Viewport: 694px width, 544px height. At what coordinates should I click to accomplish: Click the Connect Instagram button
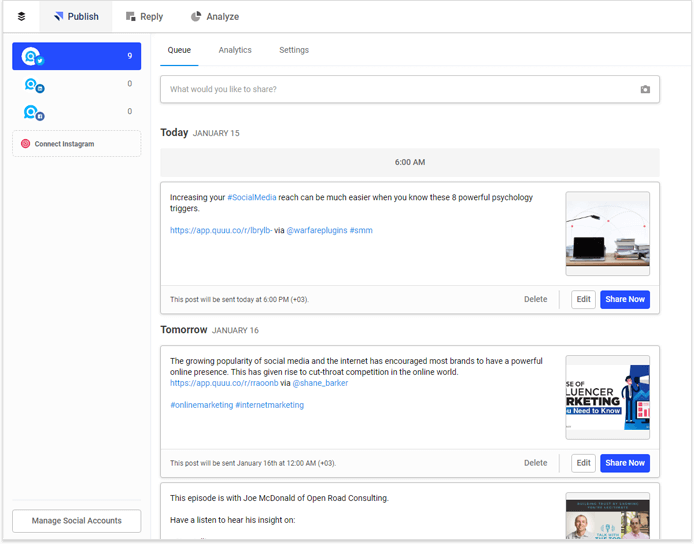[x=77, y=143]
